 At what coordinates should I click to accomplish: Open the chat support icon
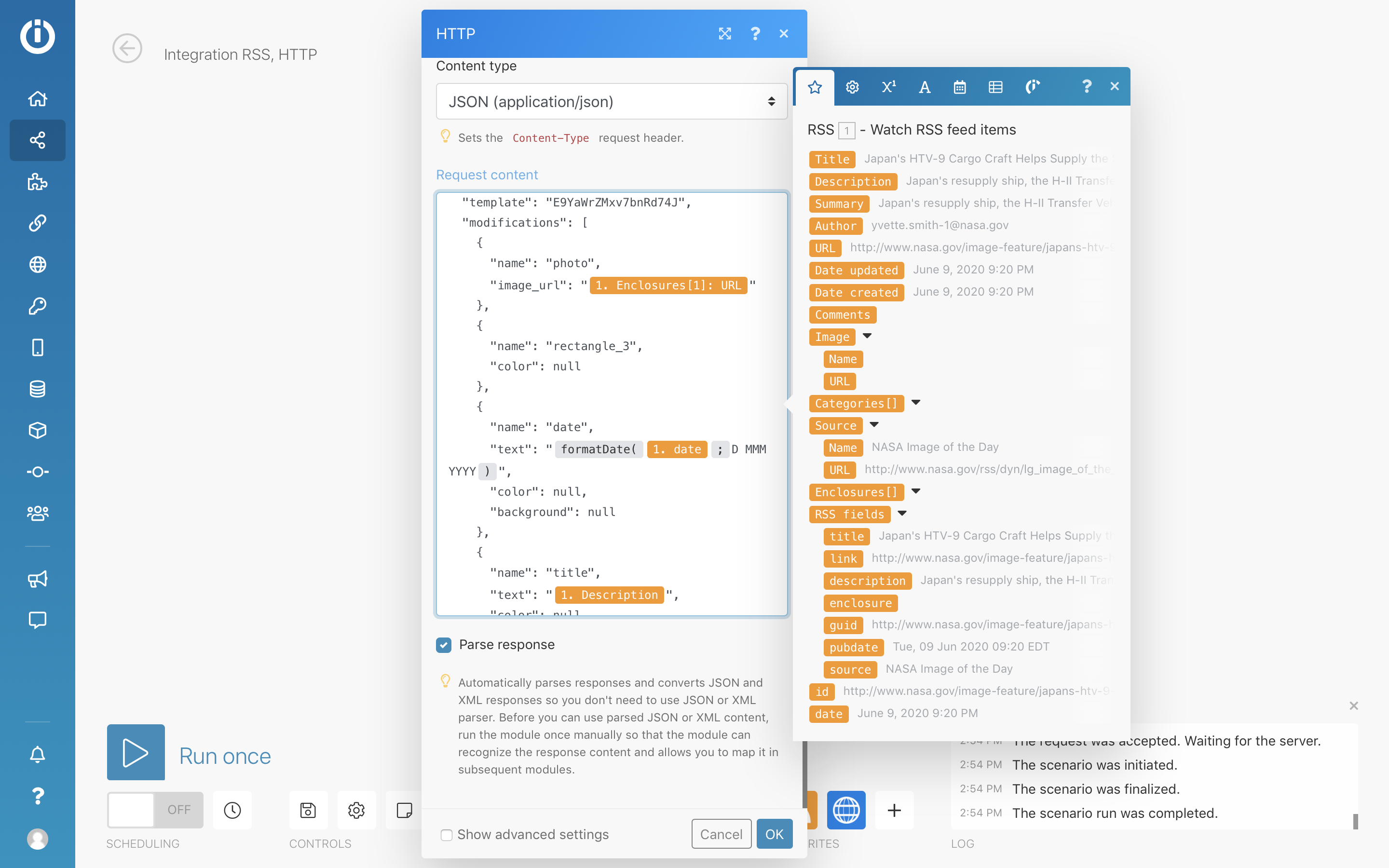(37, 620)
